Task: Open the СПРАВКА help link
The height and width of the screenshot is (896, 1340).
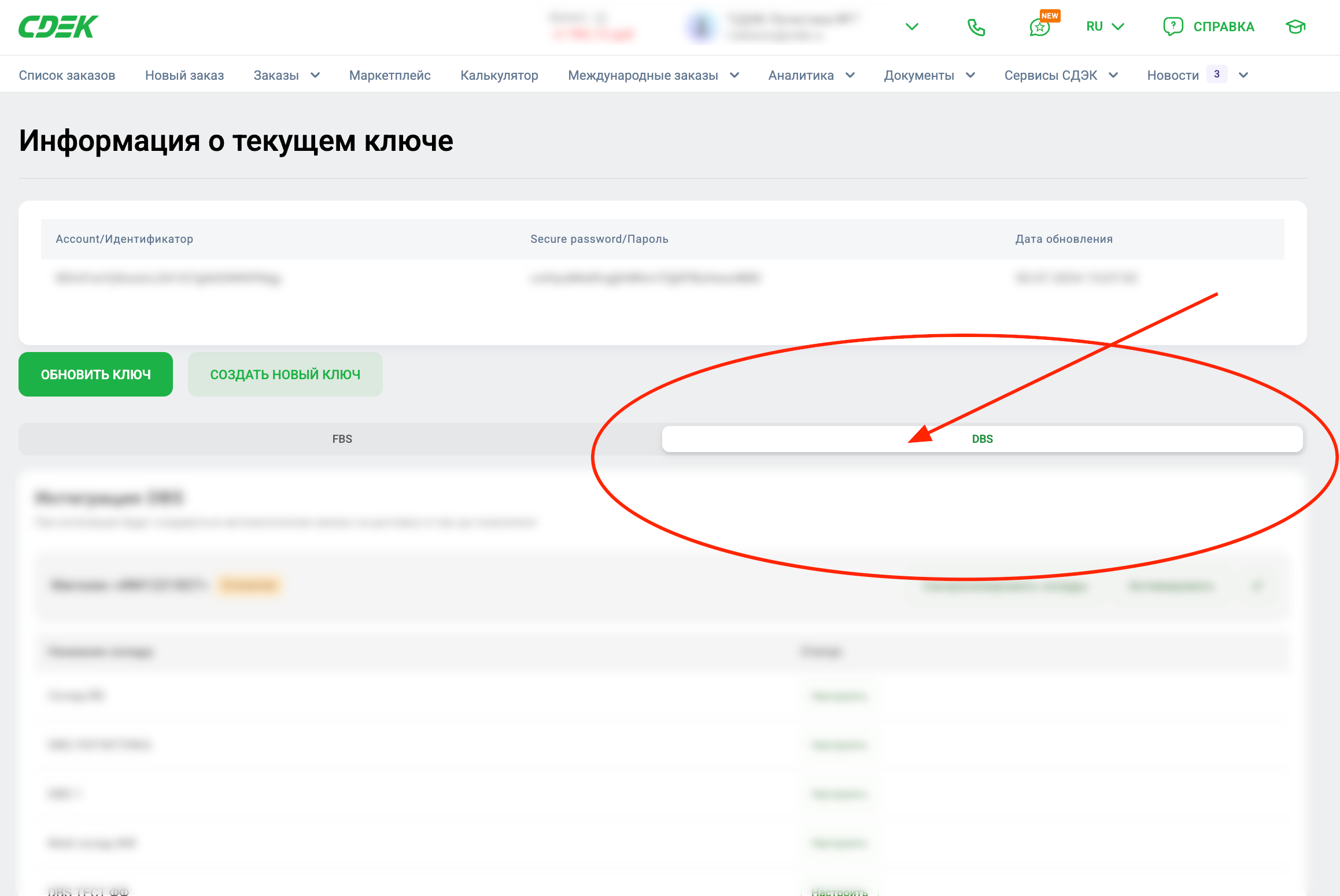Action: click(1224, 27)
